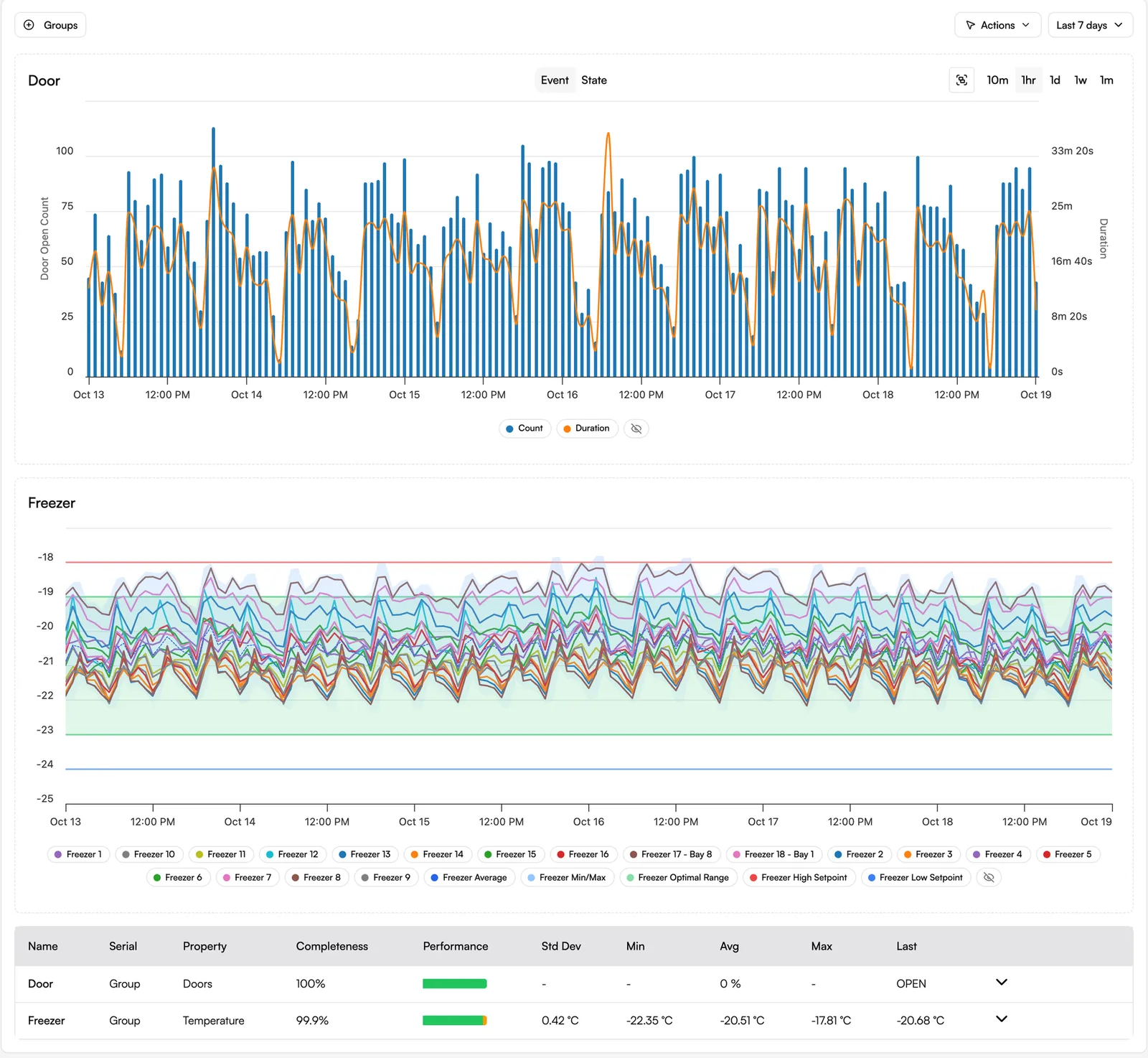Sort table by Std Dev column header
This screenshot has height=1058, width=1148.
pyautogui.click(x=561, y=946)
